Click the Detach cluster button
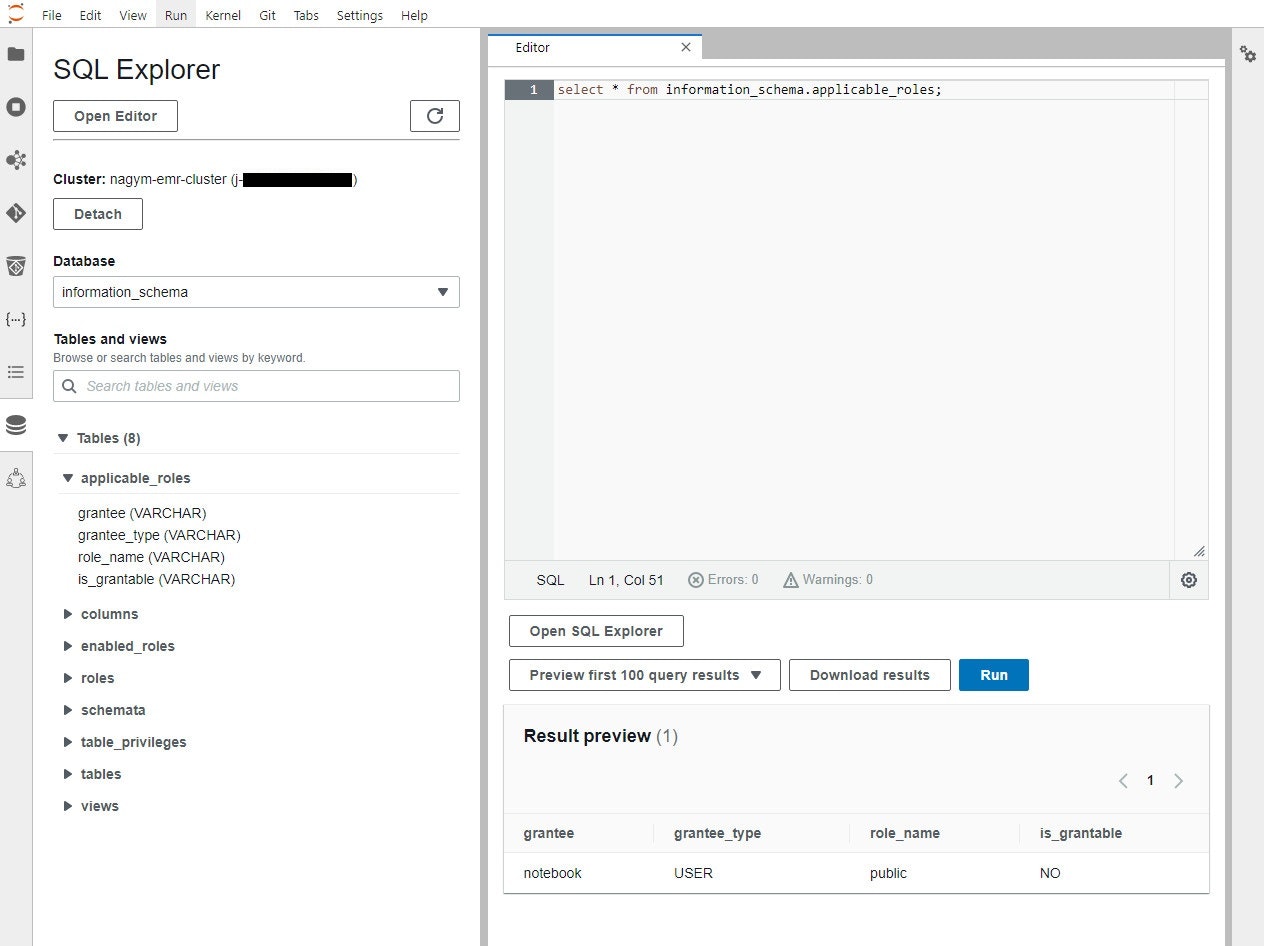The height and width of the screenshot is (946, 1264). (98, 214)
